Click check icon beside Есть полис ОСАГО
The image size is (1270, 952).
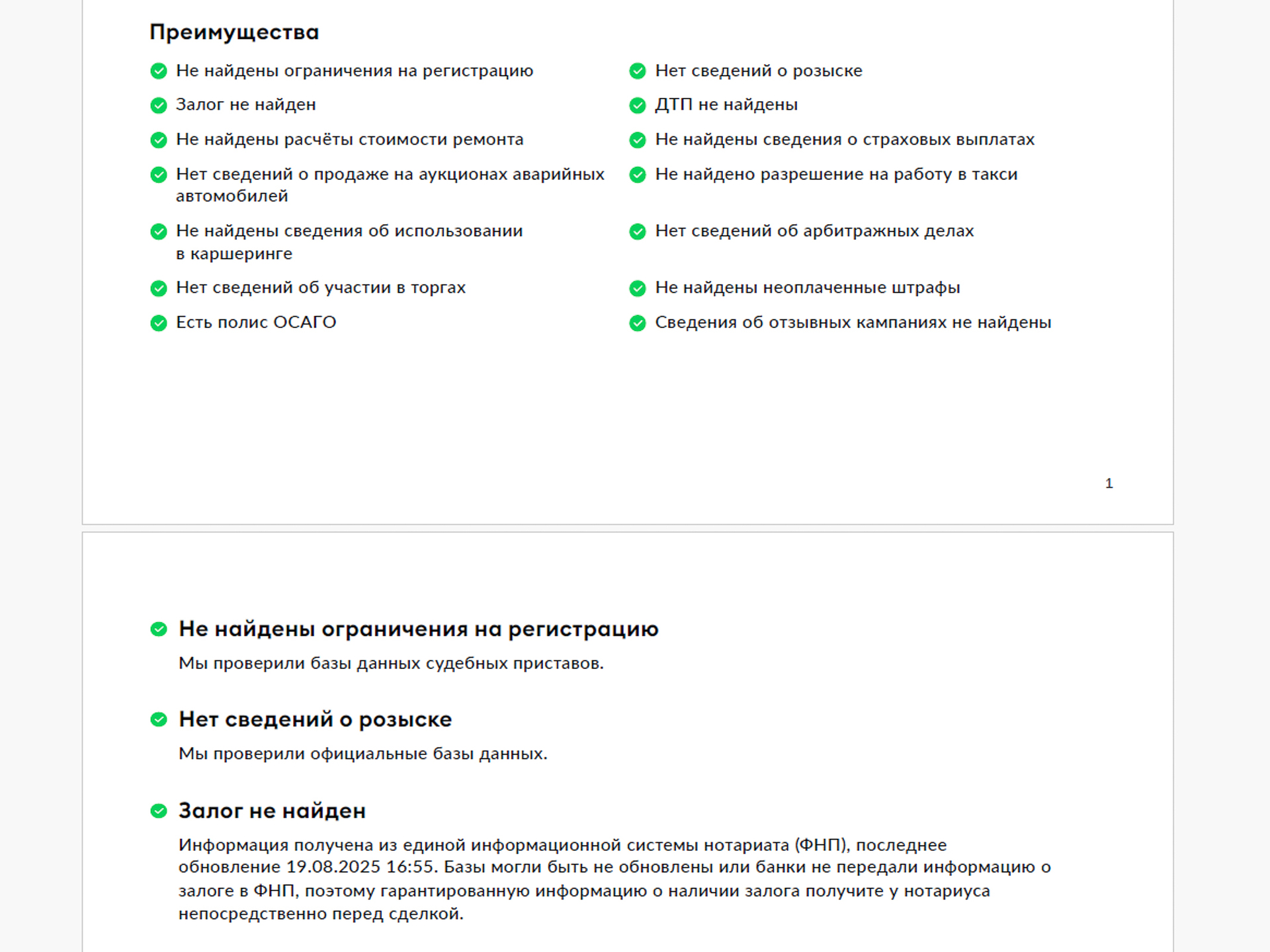[159, 323]
